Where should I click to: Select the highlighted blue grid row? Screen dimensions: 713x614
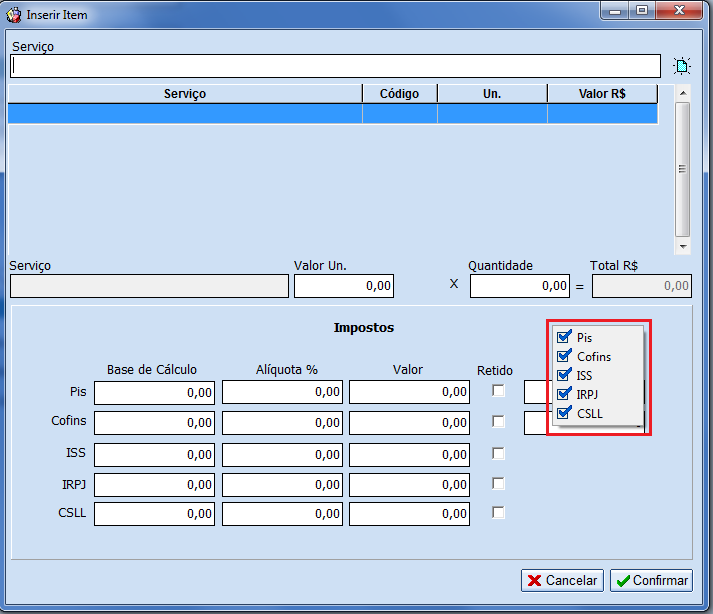pyautogui.click(x=333, y=114)
